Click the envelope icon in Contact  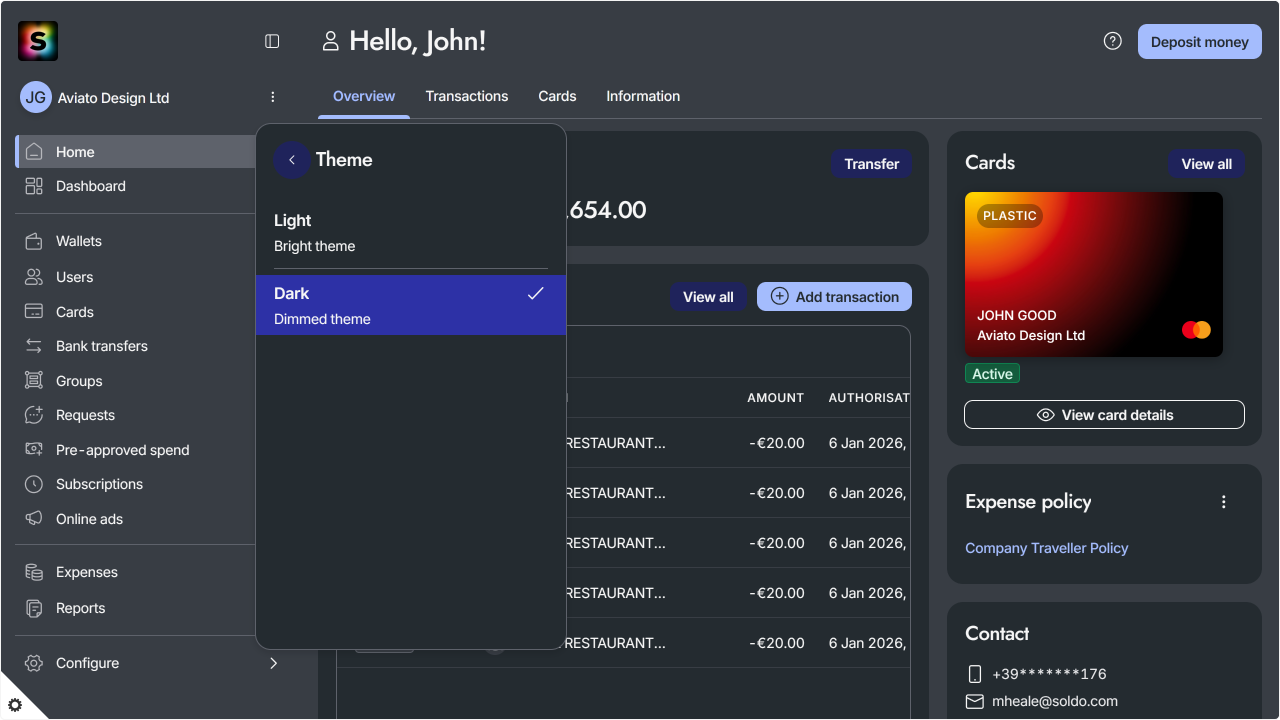(x=975, y=701)
